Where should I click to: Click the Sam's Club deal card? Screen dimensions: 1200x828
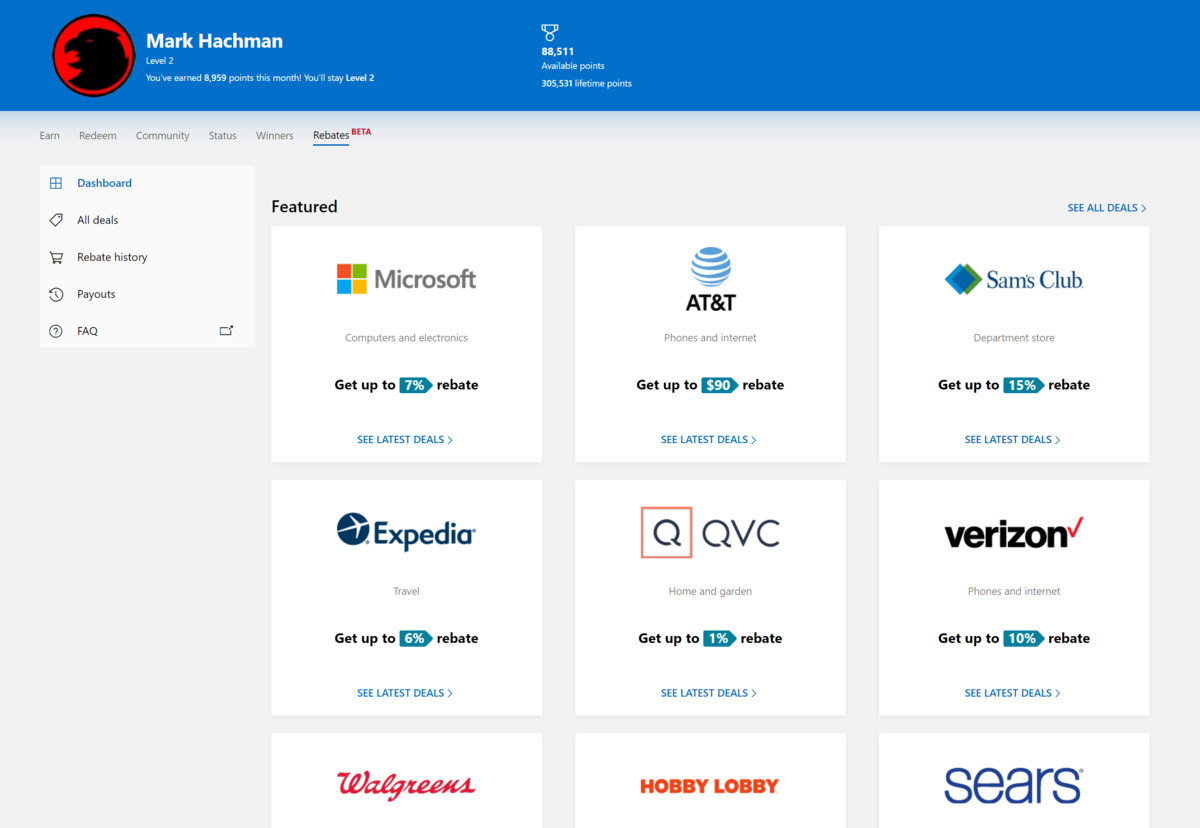pyautogui.click(x=1013, y=344)
